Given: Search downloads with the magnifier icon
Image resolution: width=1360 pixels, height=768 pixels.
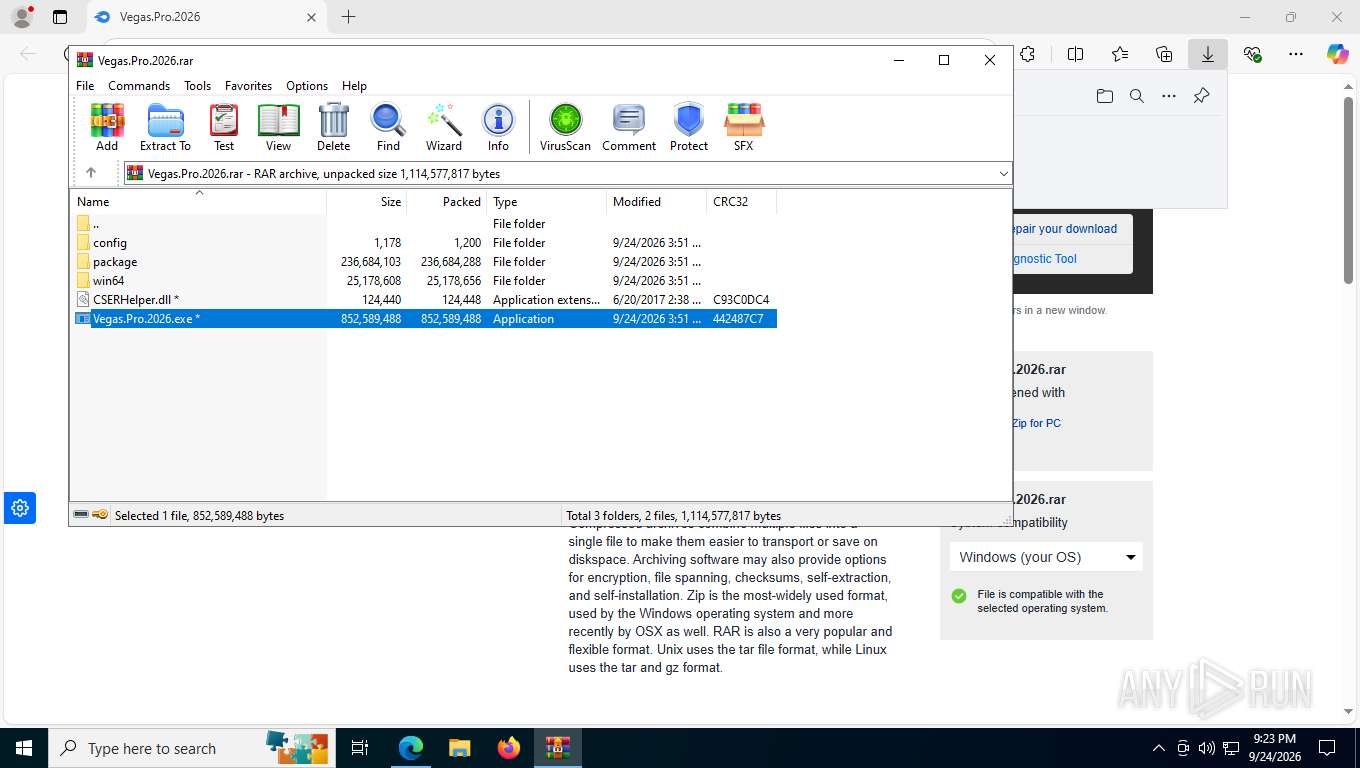Looking at the screenshot, I should 1136,96.
